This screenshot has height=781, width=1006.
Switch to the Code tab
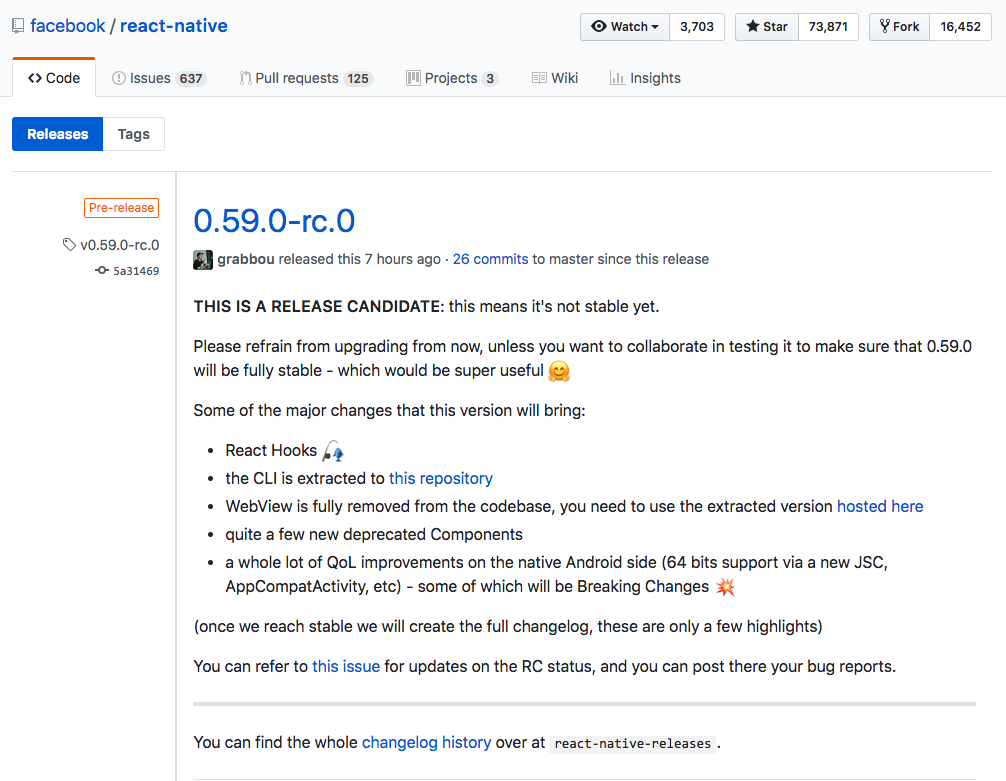point(54,78)
